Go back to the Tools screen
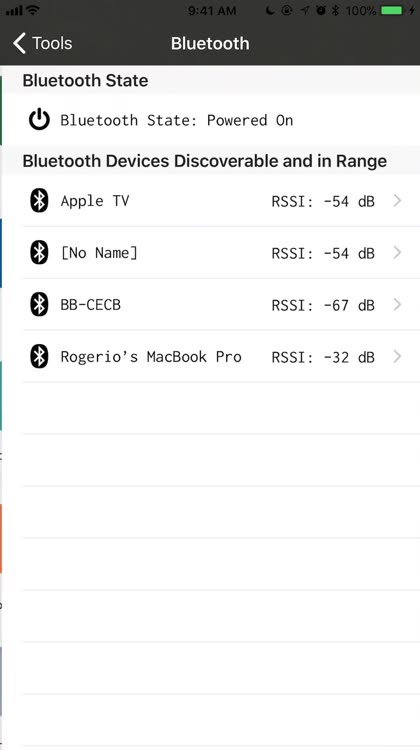Viewport: 420px width, 750px height. click(43, 43)
